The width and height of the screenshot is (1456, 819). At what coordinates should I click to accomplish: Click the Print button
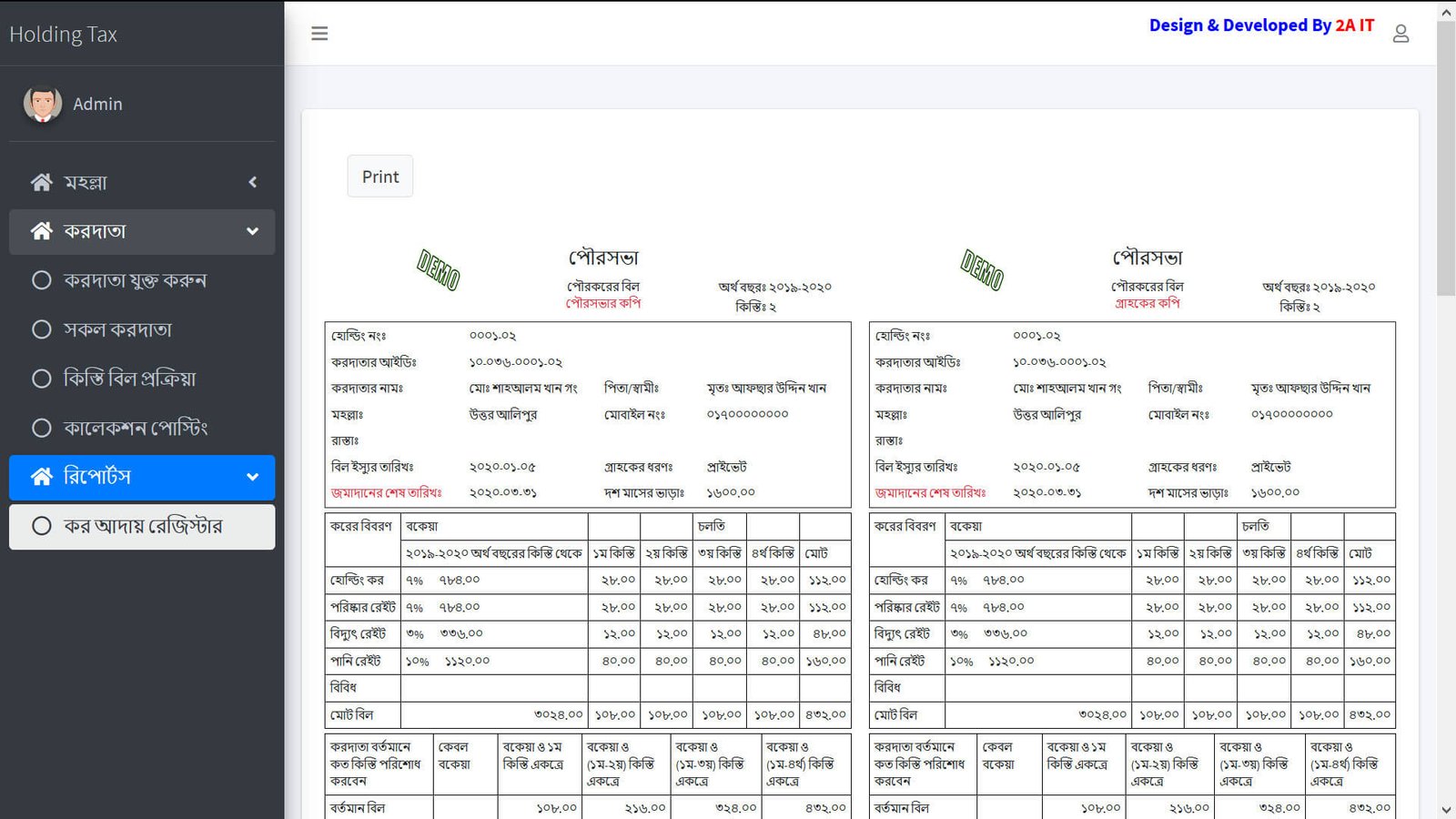[380, 177]
